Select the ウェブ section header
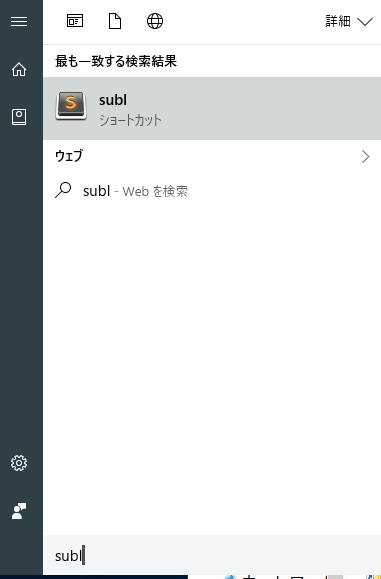381x579 pixels. pyautogui.click(x=69, y=156)
